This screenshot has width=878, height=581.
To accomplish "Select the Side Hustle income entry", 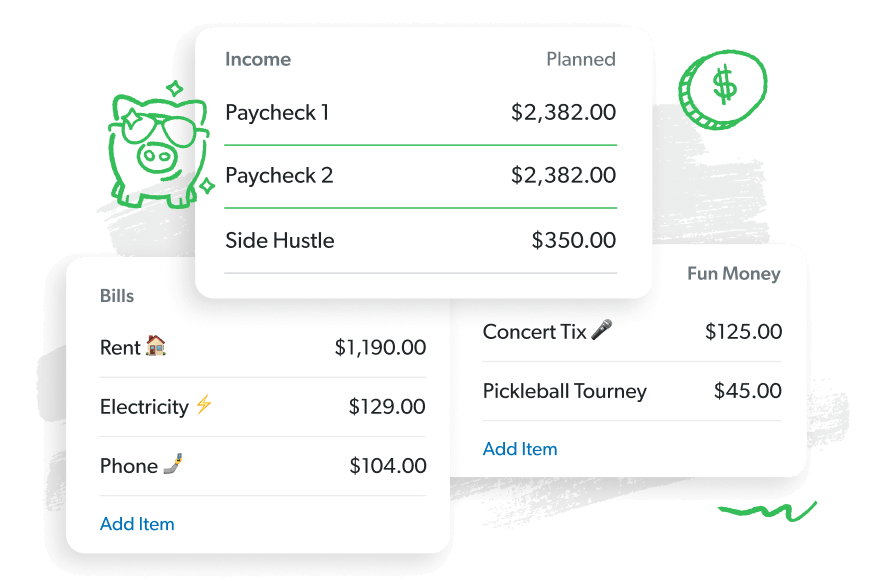I will (x=280, y=240).
